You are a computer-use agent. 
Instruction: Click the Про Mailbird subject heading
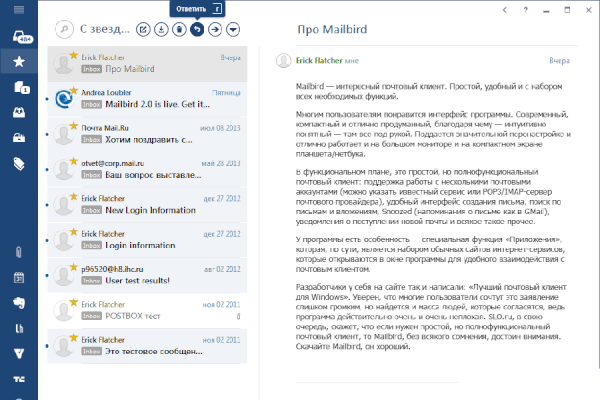point(332,29)
